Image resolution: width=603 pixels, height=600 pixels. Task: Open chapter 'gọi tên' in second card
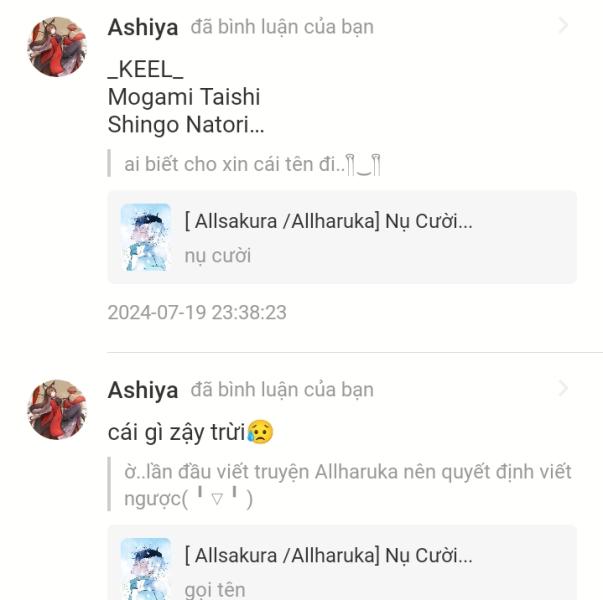point(215,590)
